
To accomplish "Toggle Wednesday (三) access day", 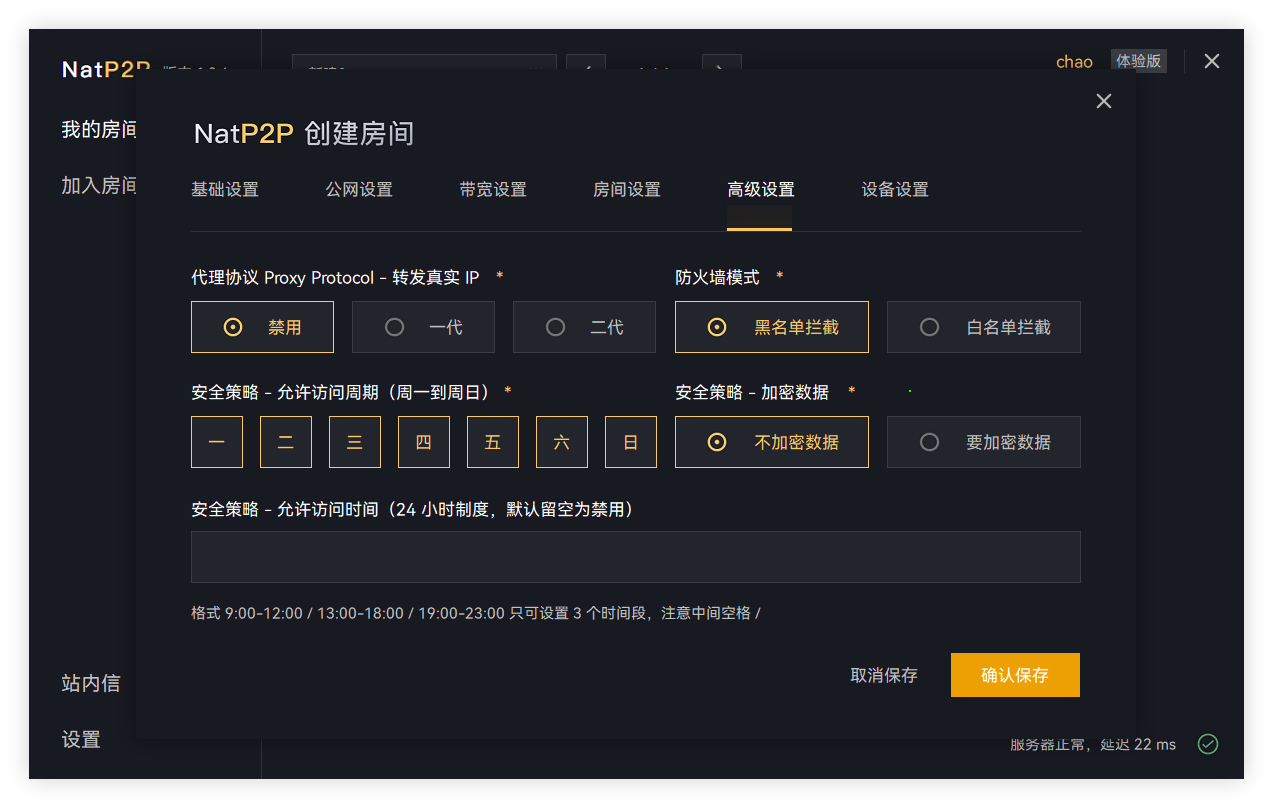I will [355, 442].
